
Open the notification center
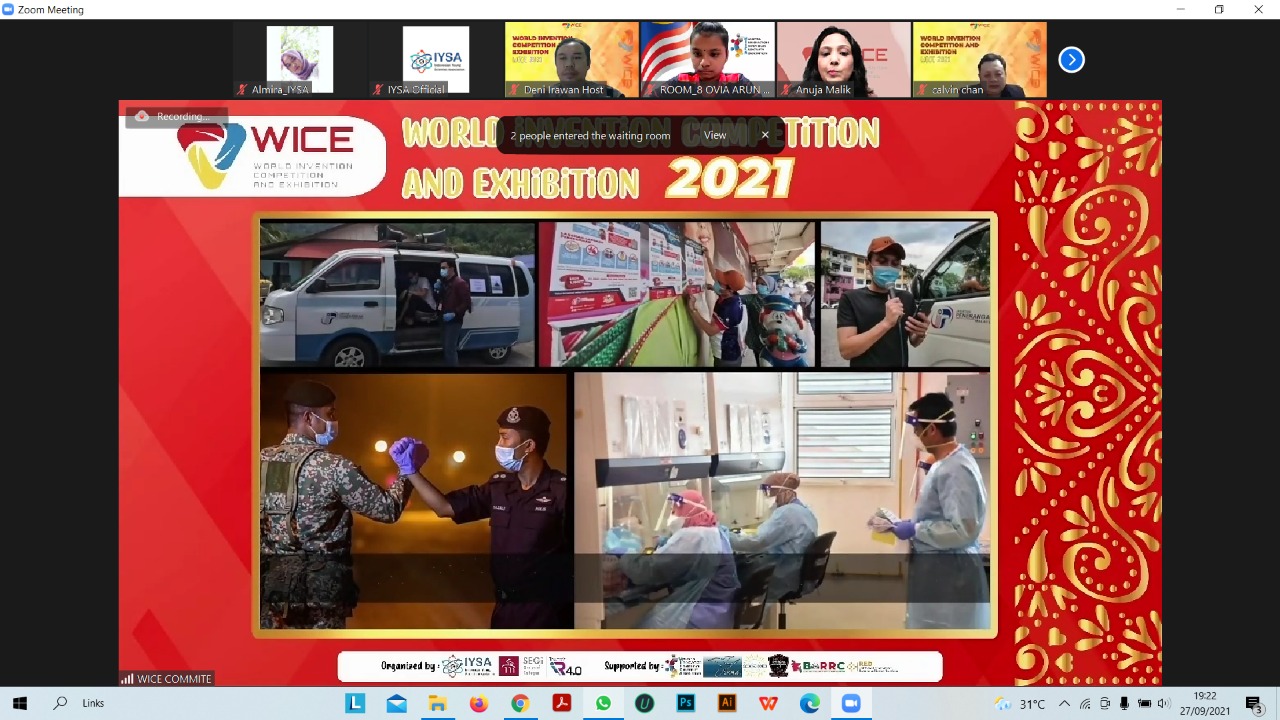(x=1254, y=703)
